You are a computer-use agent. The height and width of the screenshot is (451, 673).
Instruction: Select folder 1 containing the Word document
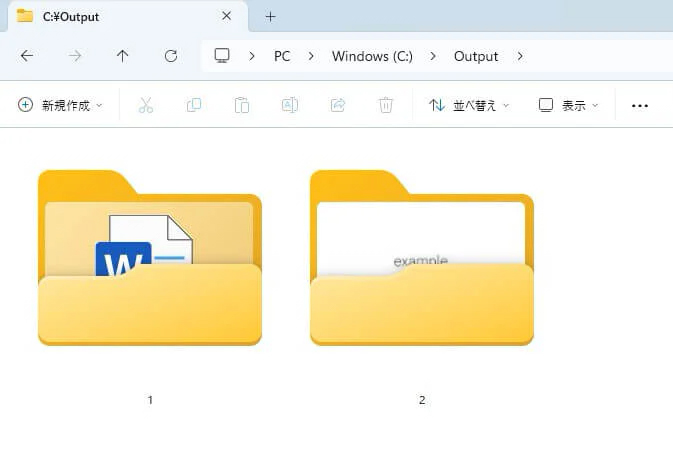click(150, 257)
